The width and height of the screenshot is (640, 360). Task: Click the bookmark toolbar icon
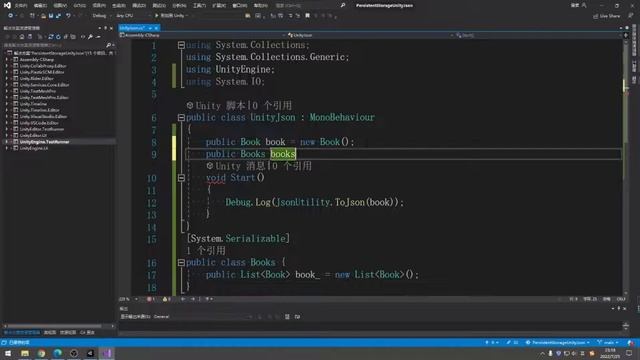coord(307,16)
